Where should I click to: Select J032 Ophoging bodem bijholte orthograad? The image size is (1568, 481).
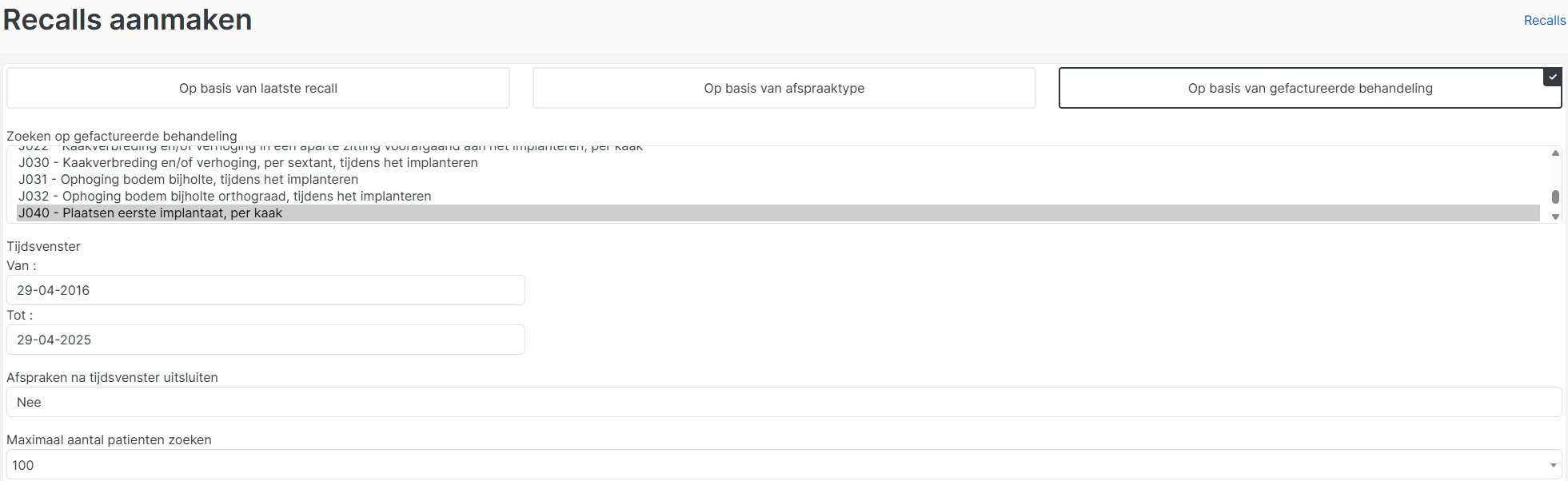225,197
